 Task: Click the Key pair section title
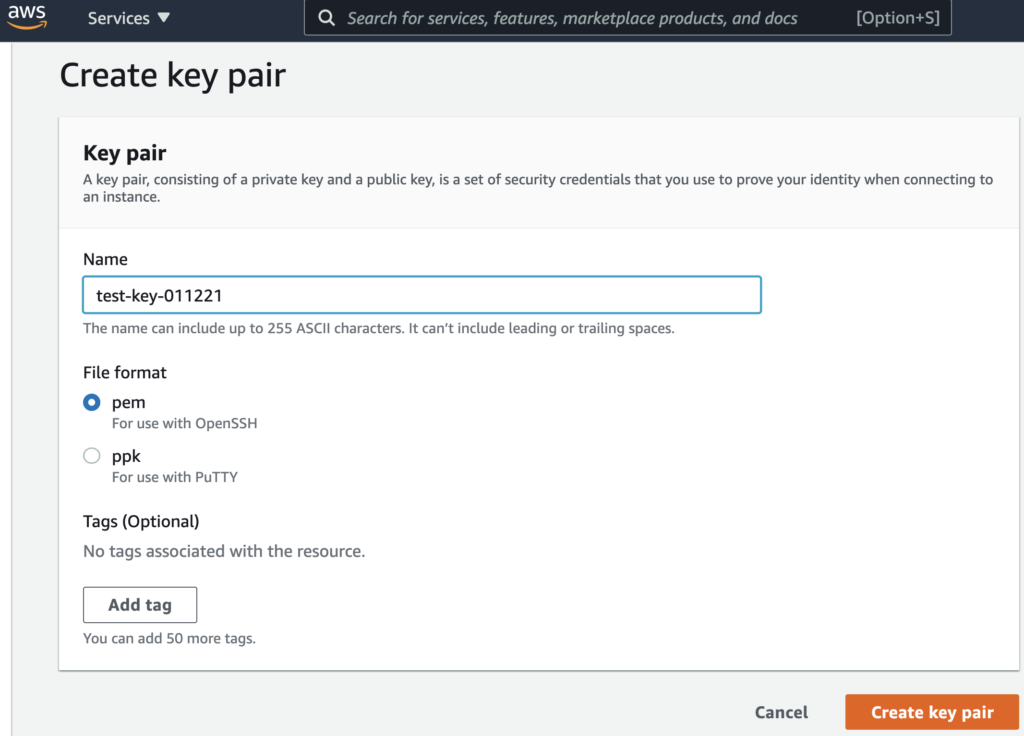pos(124,153)
